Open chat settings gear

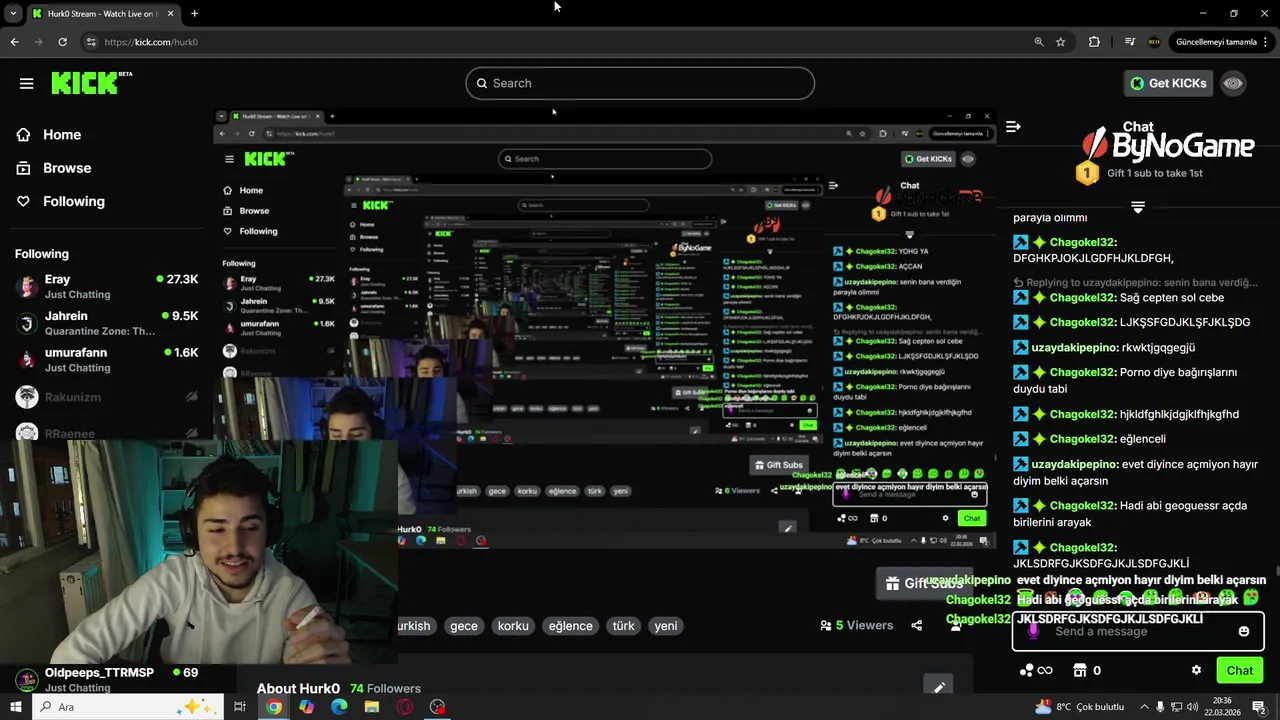pos(1196,670)
